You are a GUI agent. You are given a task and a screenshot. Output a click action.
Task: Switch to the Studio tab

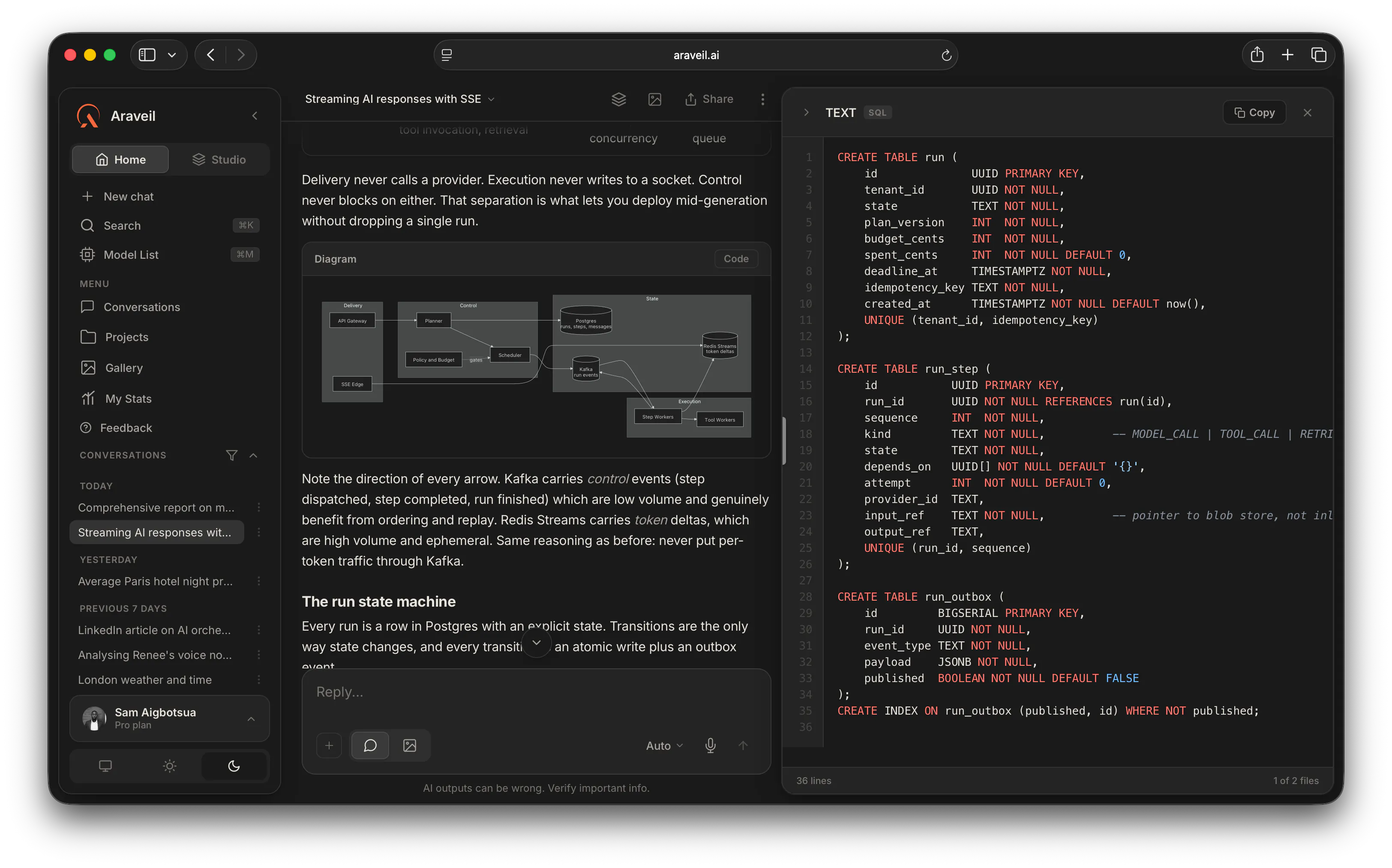[219, 160]
